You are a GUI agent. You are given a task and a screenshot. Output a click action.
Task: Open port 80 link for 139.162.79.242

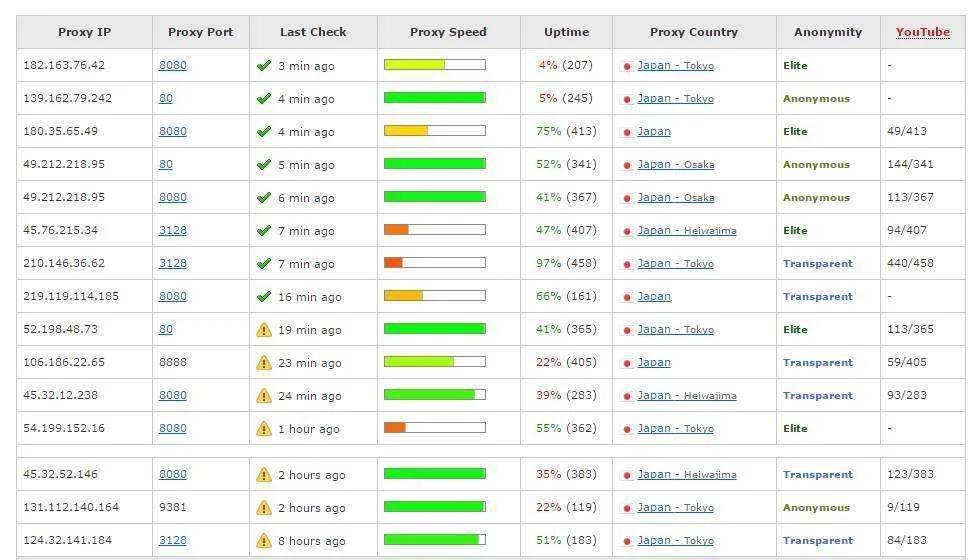(x=166, y=98)
